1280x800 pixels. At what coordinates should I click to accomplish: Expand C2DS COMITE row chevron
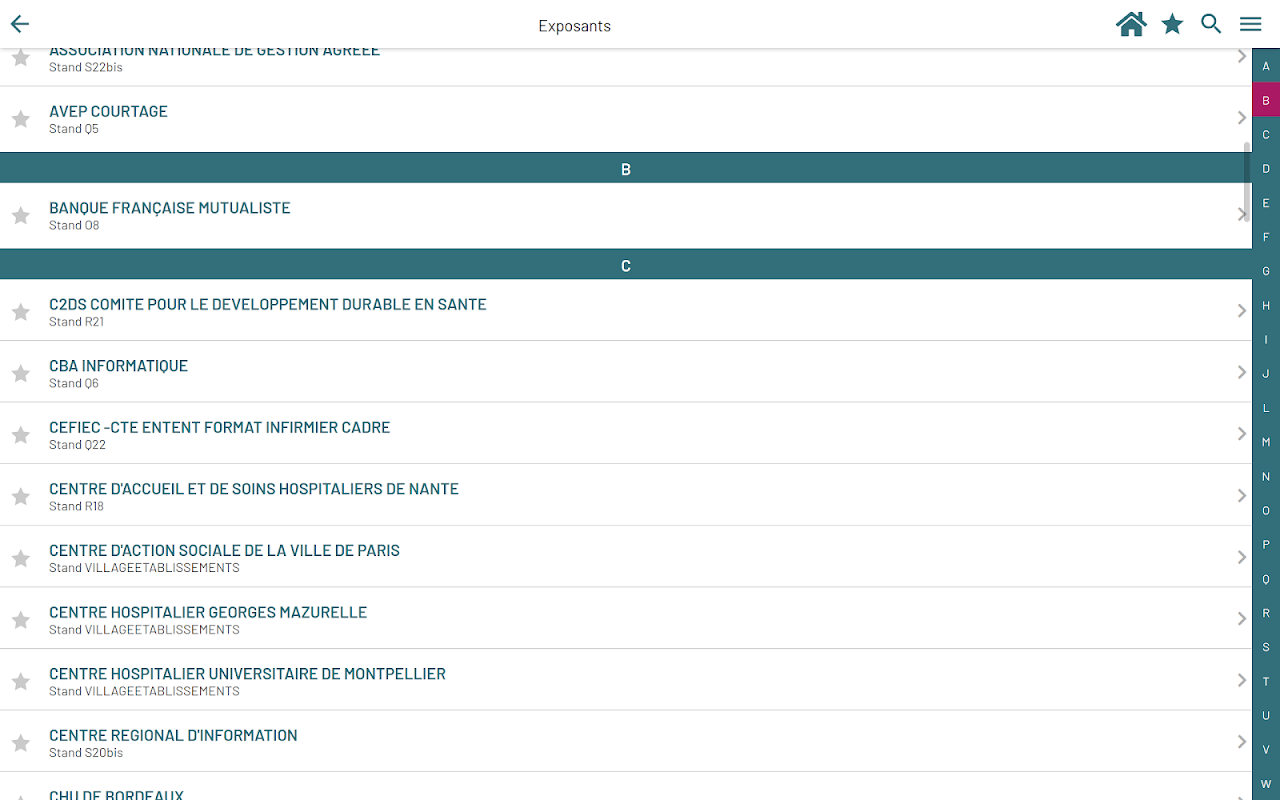1242,311
